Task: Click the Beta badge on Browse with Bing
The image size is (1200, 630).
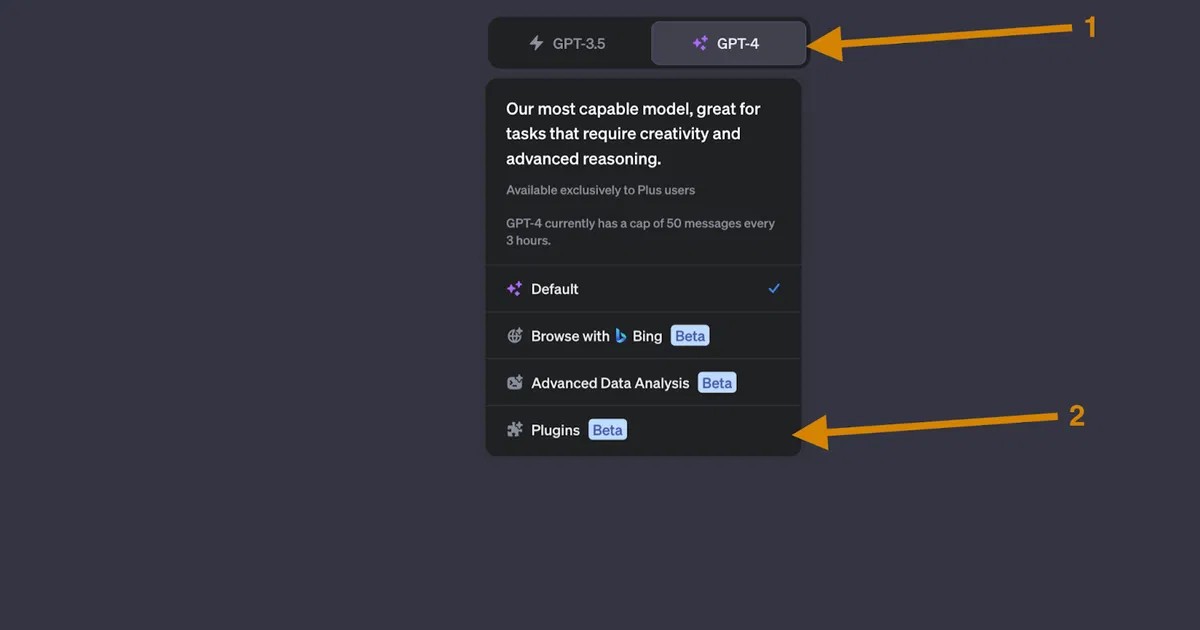Action: click(x=690, y=336)
